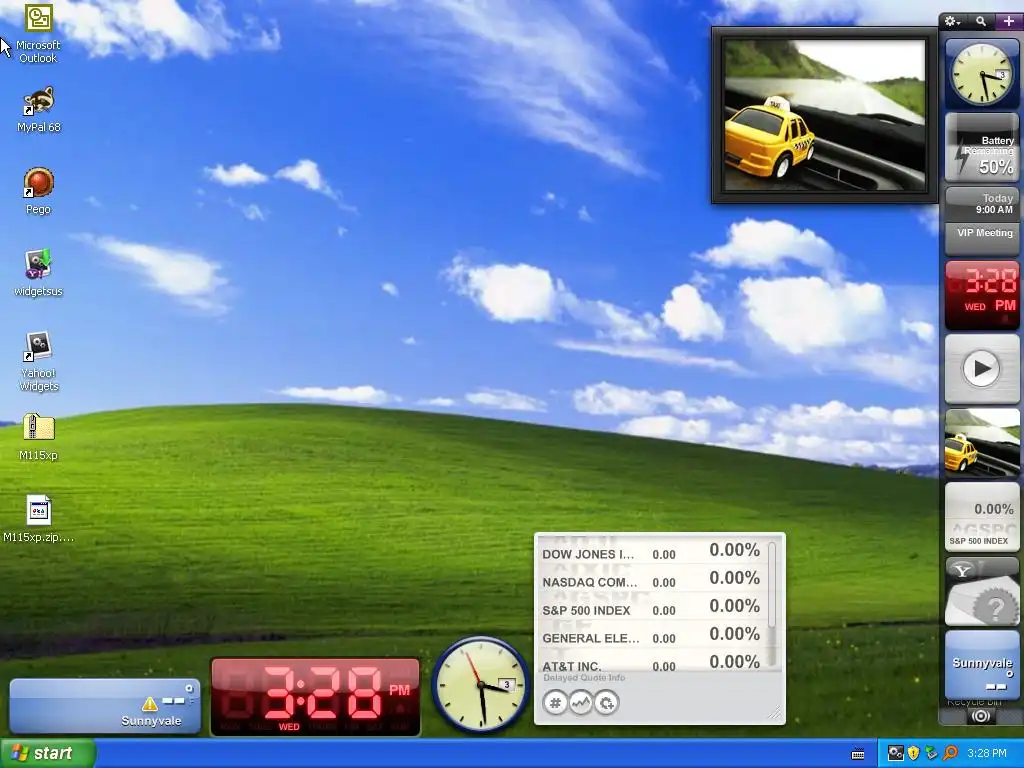
Task: Click the VIP Meeting dock entry
Action: (x=982, y=238)
